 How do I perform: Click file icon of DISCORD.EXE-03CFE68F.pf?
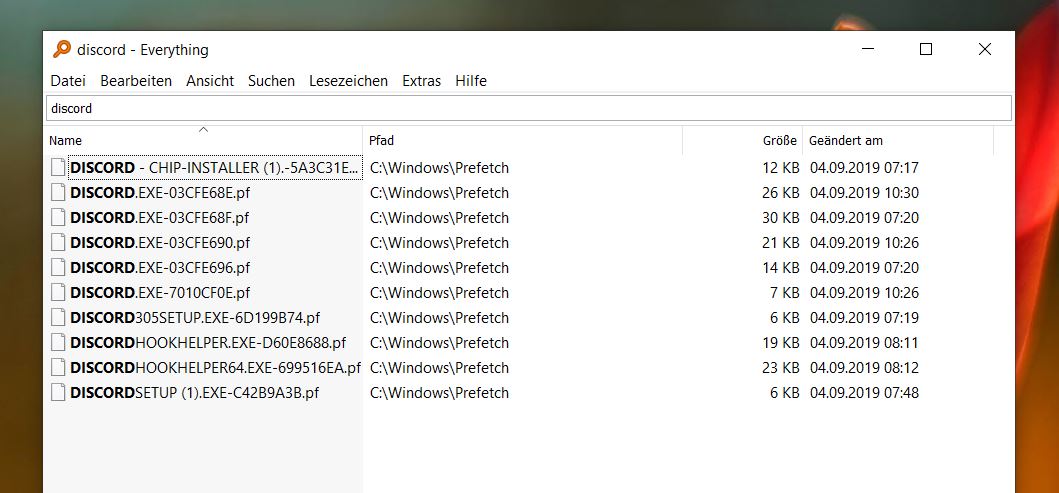[x=59, y=217]
